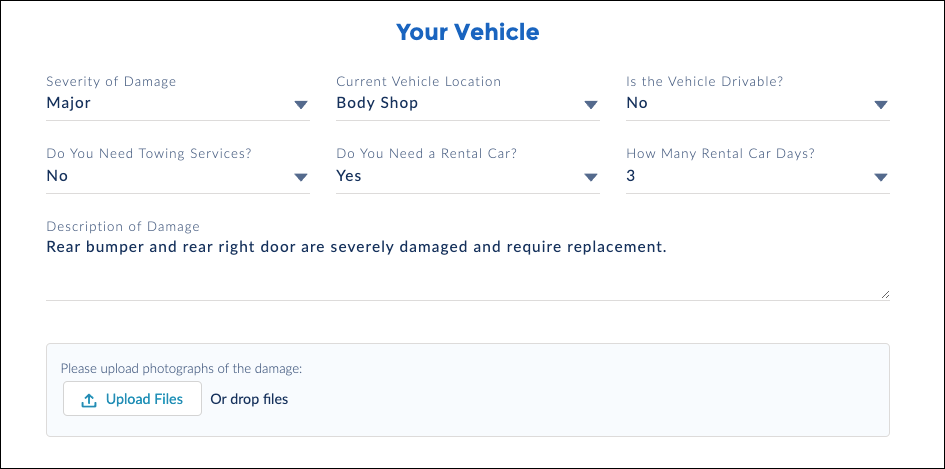Open the vehicle location field showing Body Shop
The width and height of the screenshot is (945, 469).
pyautogui.click(x=468, y=104)
